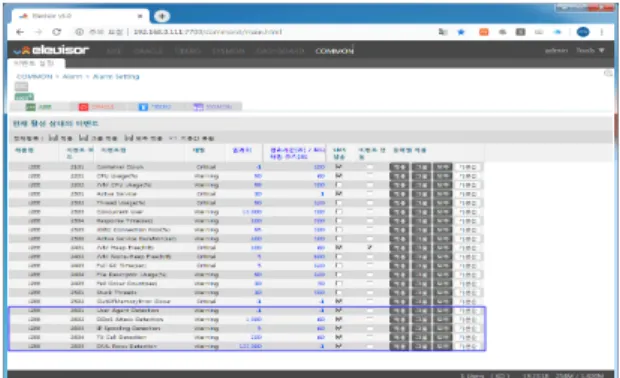Click white default button in CPU Usage(%) row
The height and width of the screenshot is (378, 620).
pyautogui.click(x=468, y=176)
